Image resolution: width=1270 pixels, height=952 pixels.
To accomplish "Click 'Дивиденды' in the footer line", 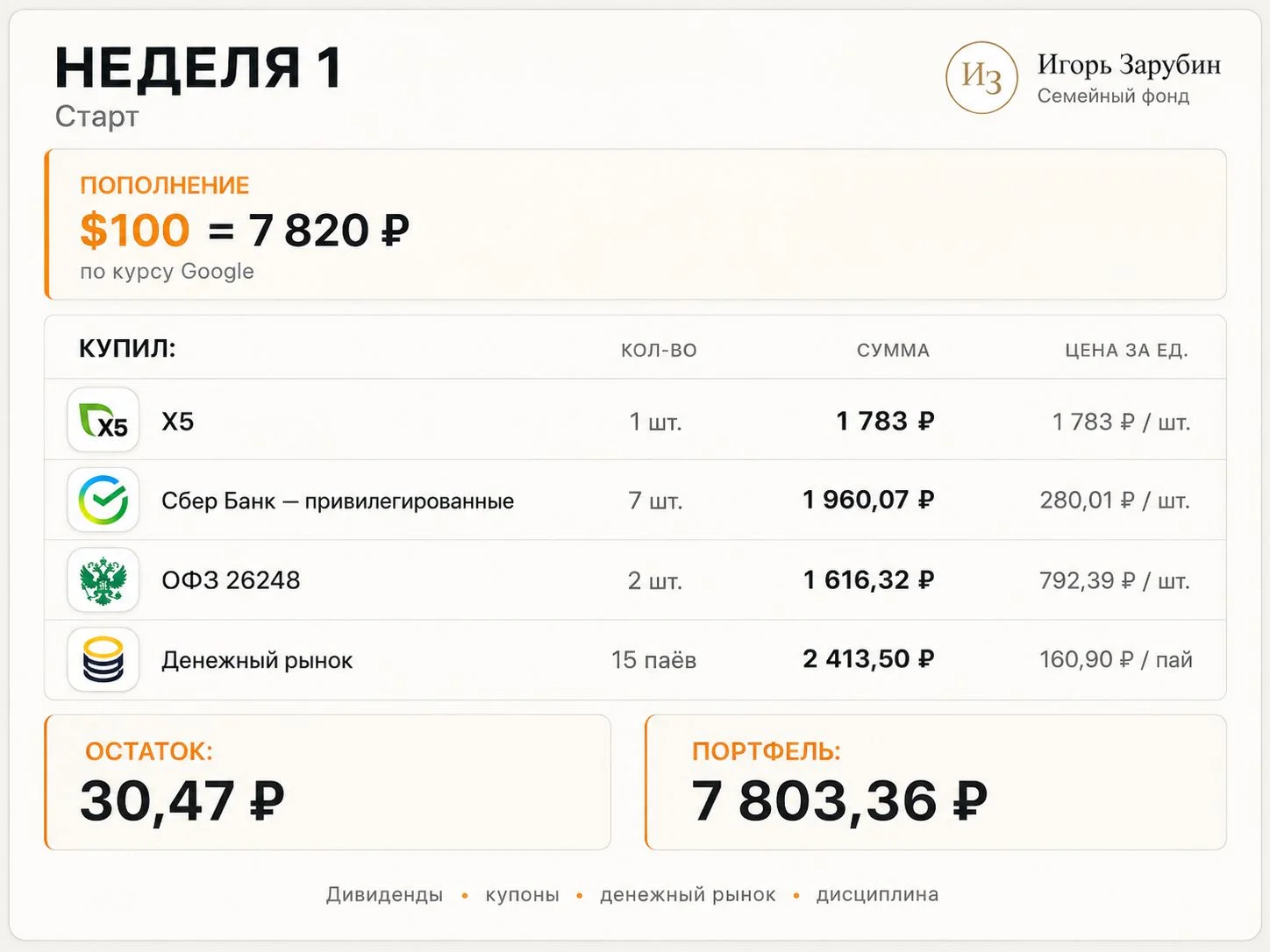I will 384,895.
